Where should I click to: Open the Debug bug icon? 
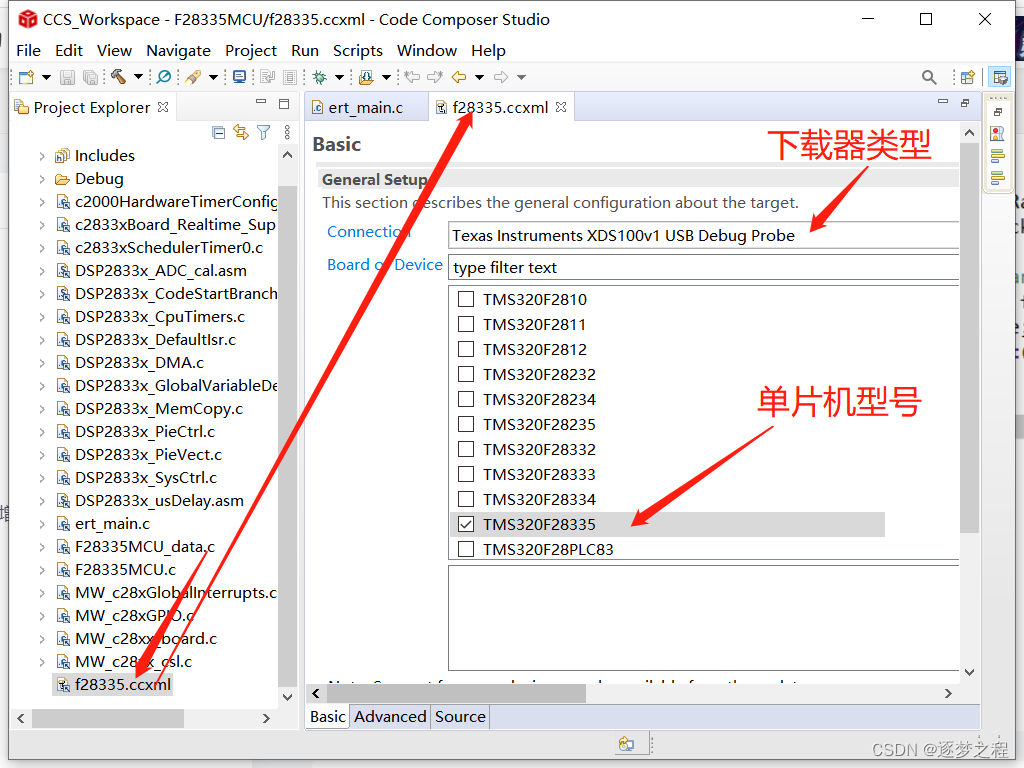click(x=320, y=76)
